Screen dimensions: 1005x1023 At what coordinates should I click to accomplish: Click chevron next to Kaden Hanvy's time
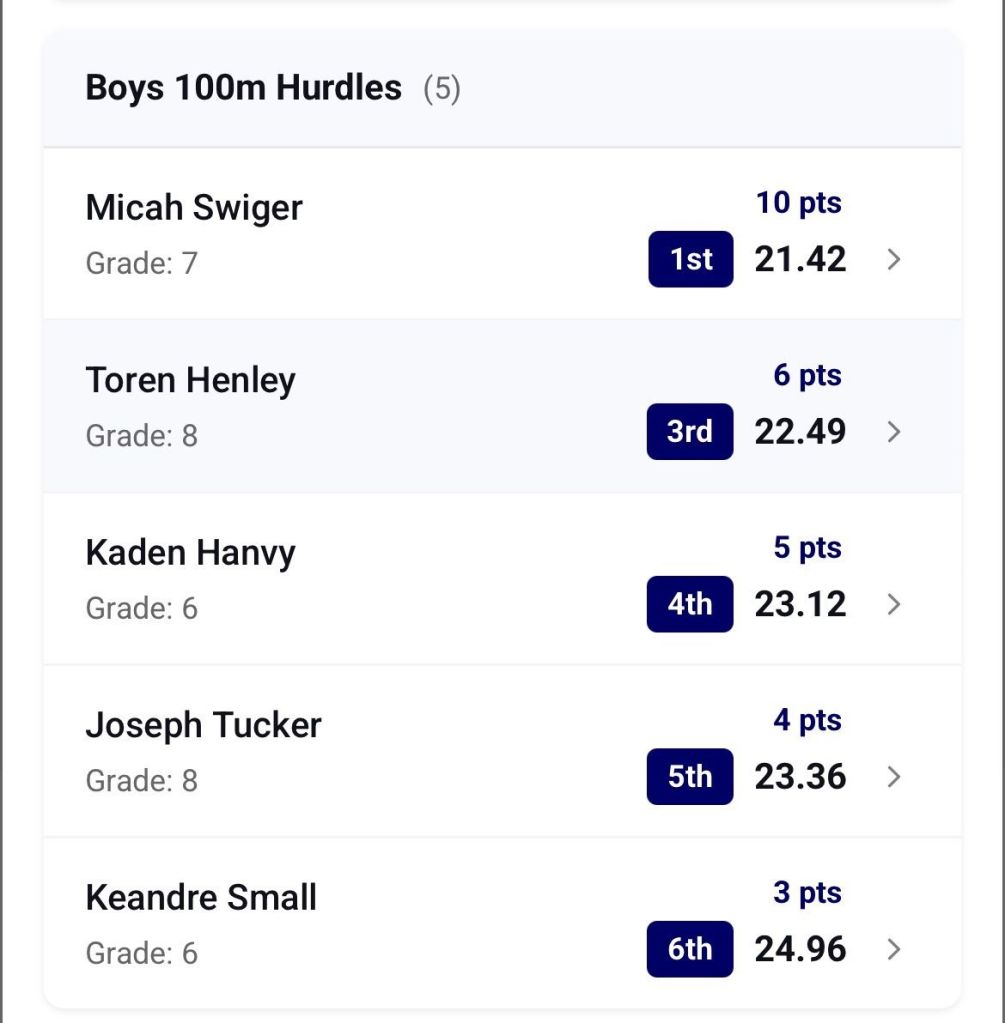(x=894, y=604)
